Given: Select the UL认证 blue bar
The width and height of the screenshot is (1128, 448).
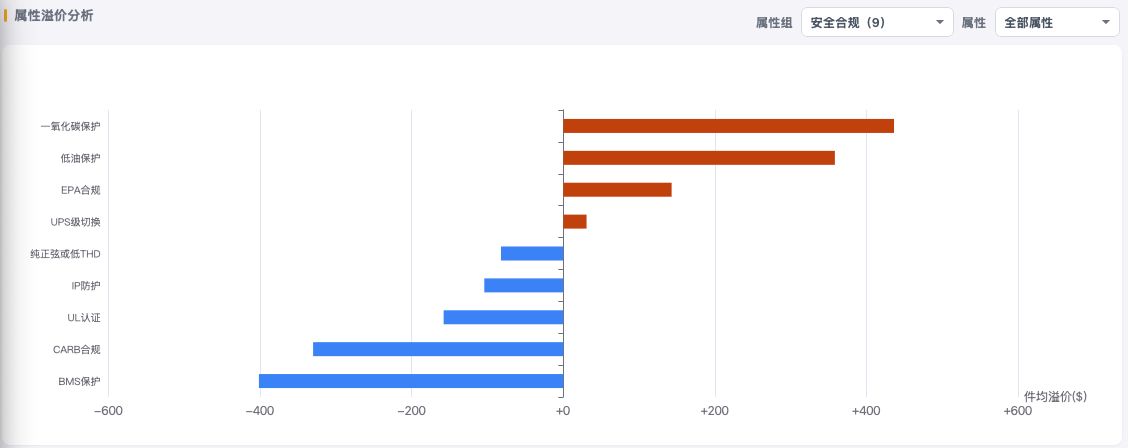Looking at the screenshot, I should click(504, 317).
